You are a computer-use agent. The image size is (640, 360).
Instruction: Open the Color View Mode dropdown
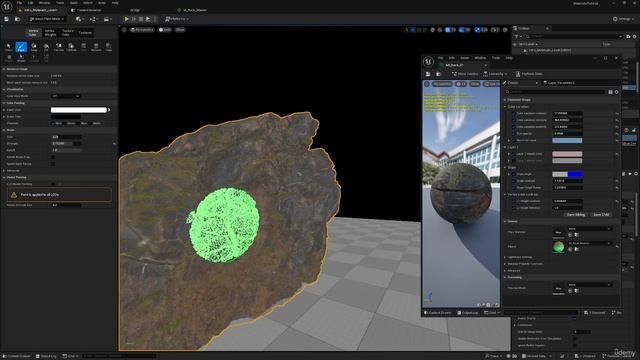[66, 96]
